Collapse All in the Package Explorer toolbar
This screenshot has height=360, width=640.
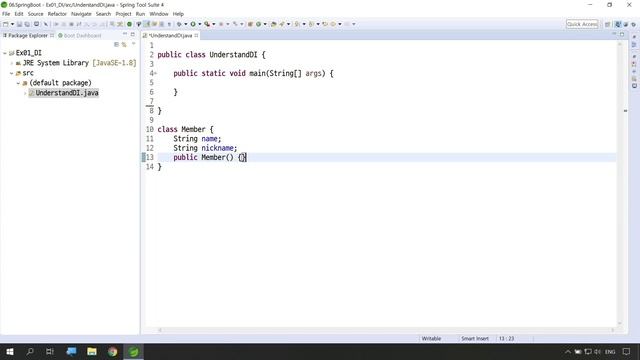pos(116,44)
